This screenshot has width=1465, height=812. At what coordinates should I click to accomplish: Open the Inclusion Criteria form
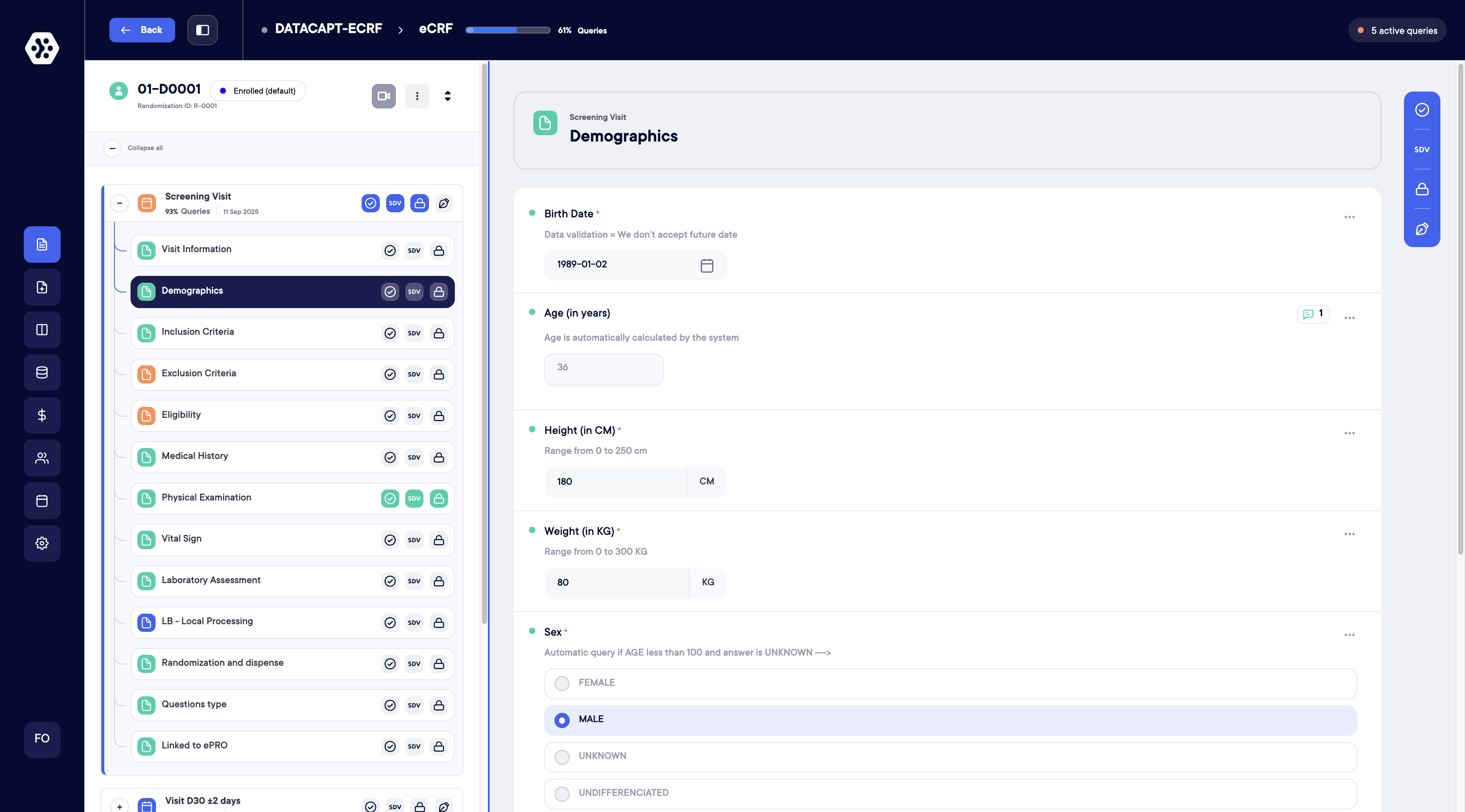pyautogui.click(x=198, y=332)
